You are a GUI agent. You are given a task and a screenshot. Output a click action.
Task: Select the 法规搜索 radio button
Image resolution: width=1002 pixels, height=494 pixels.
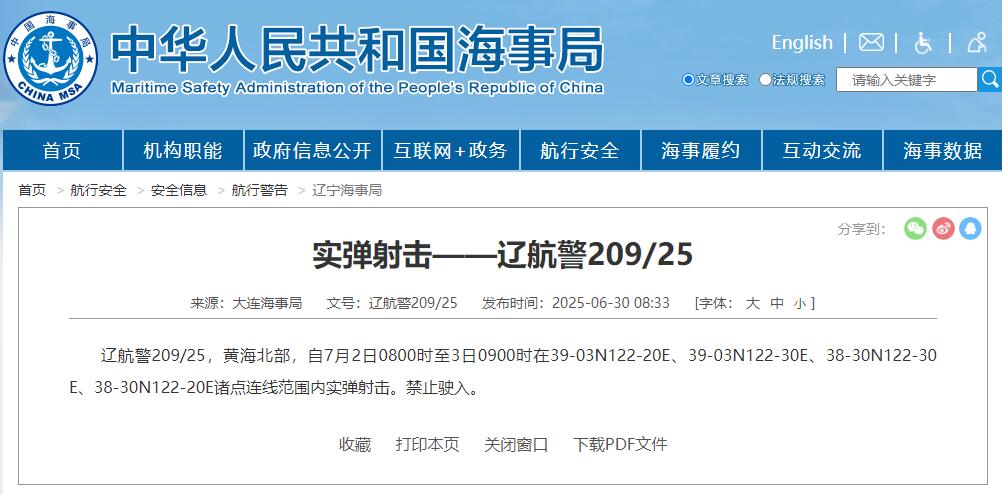[765, 80]
